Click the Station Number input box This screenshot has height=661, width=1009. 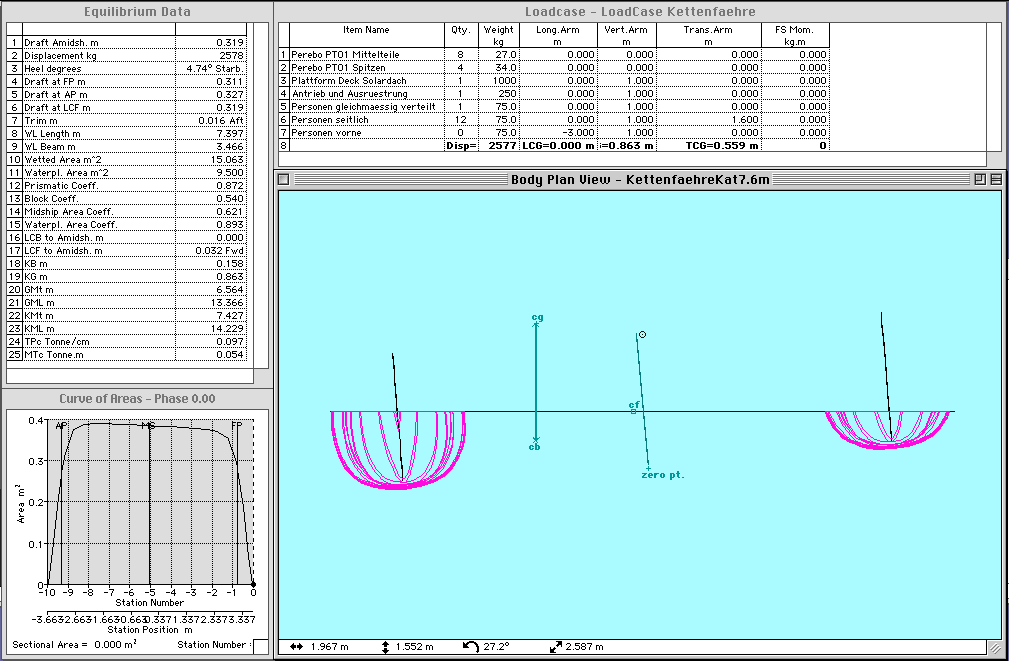260,645
